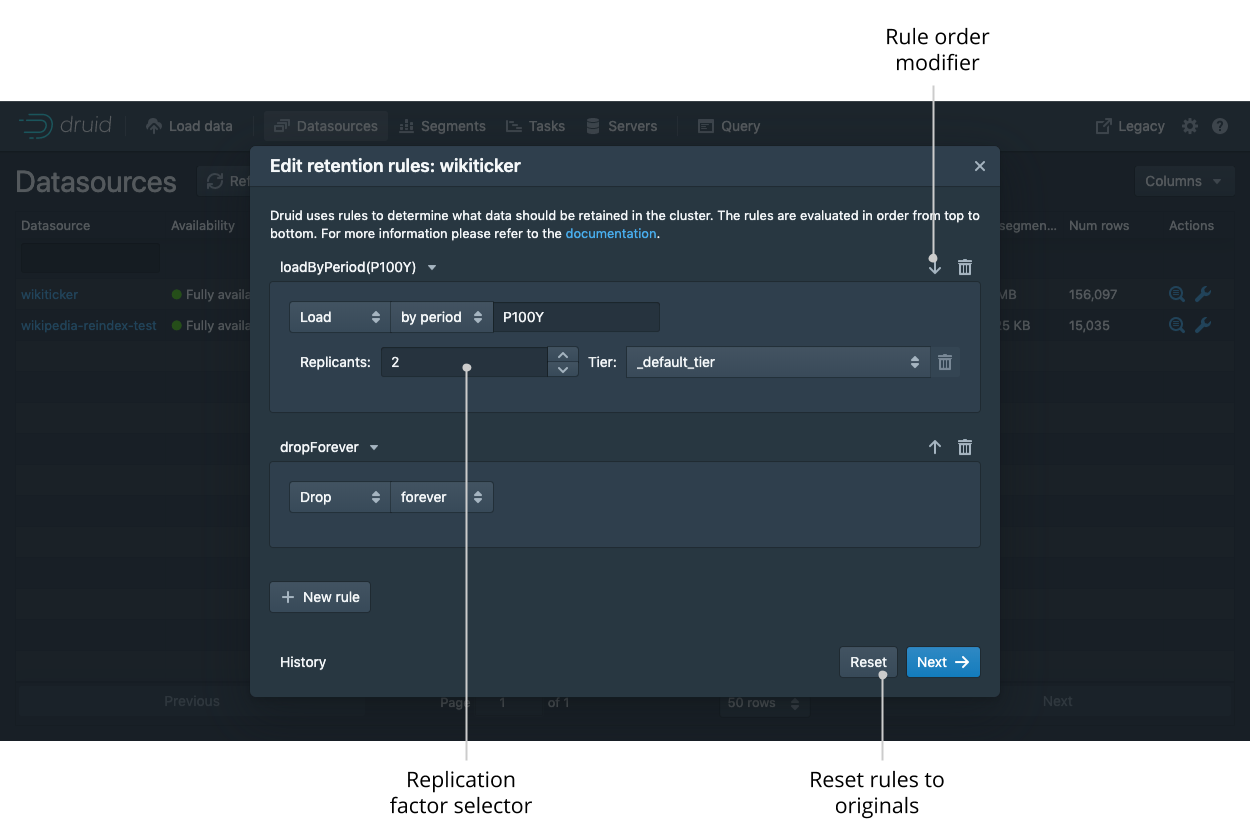This screenshot has height=840, width=1250.
Task: Click the P100Y period input field
Action: (576, 317)
